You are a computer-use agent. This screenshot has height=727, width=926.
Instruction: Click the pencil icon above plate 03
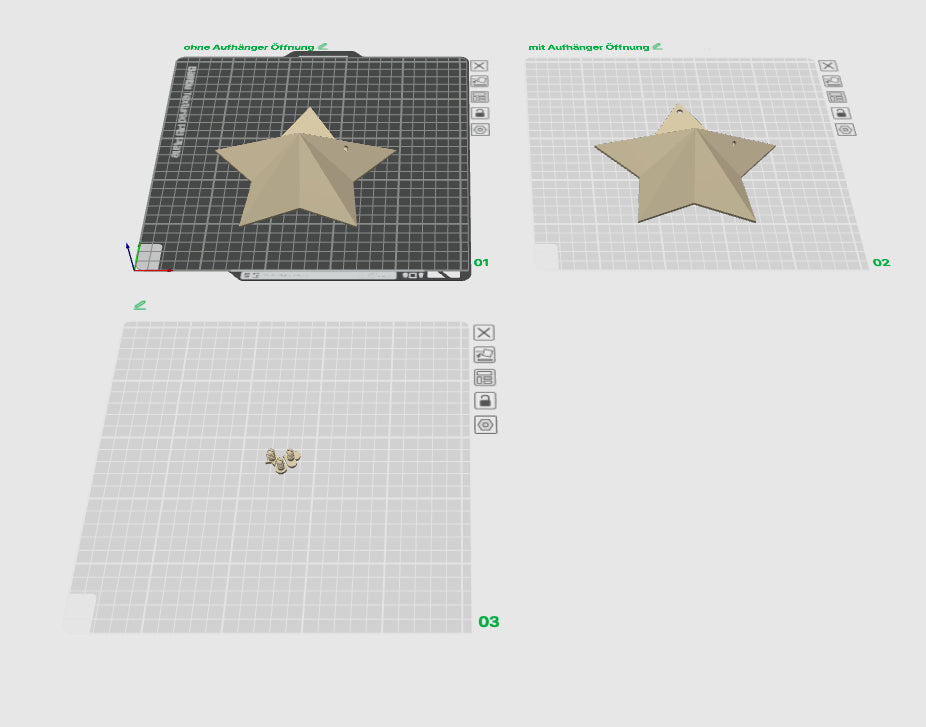point(140,305)
